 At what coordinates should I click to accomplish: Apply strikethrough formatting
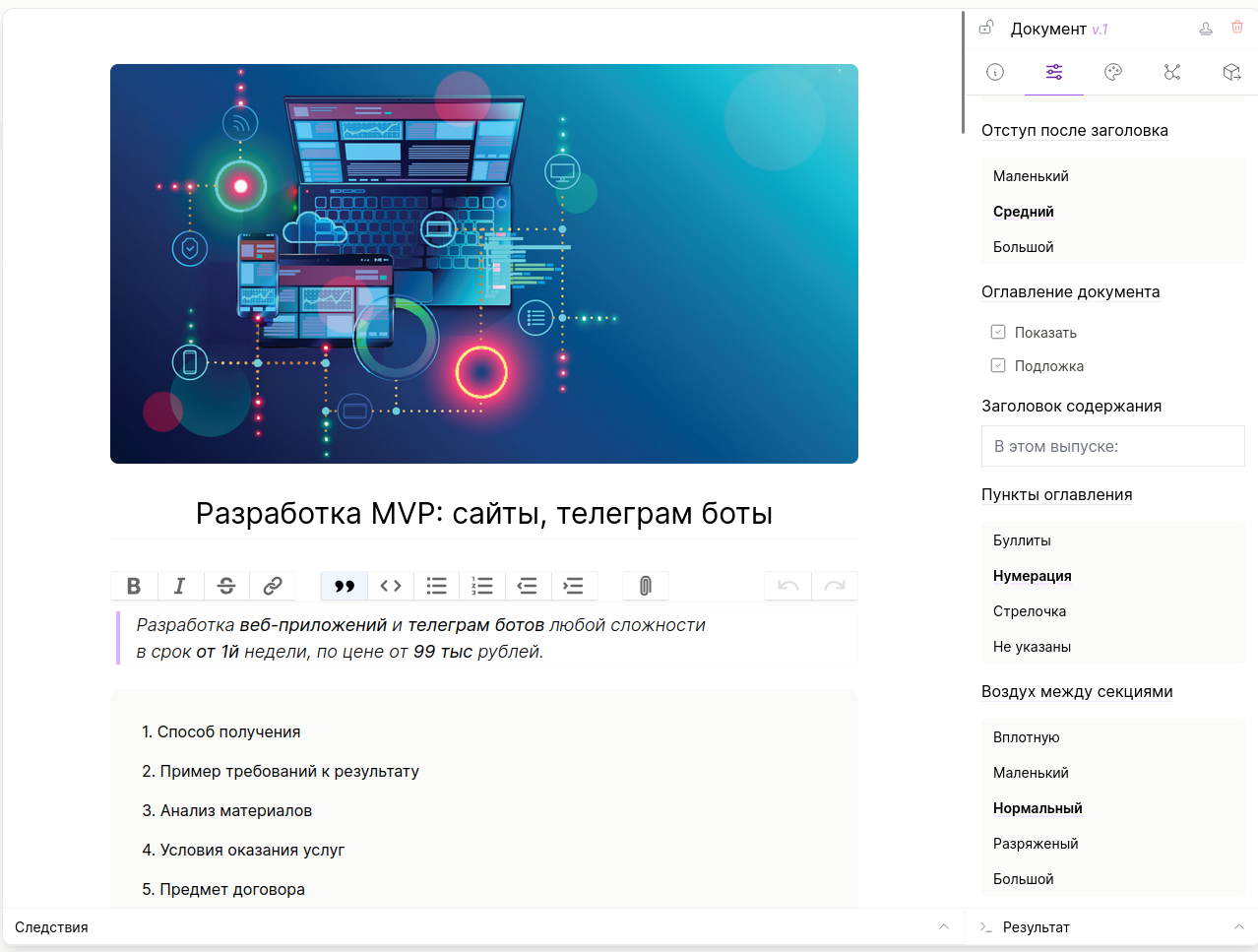(226, 586)
